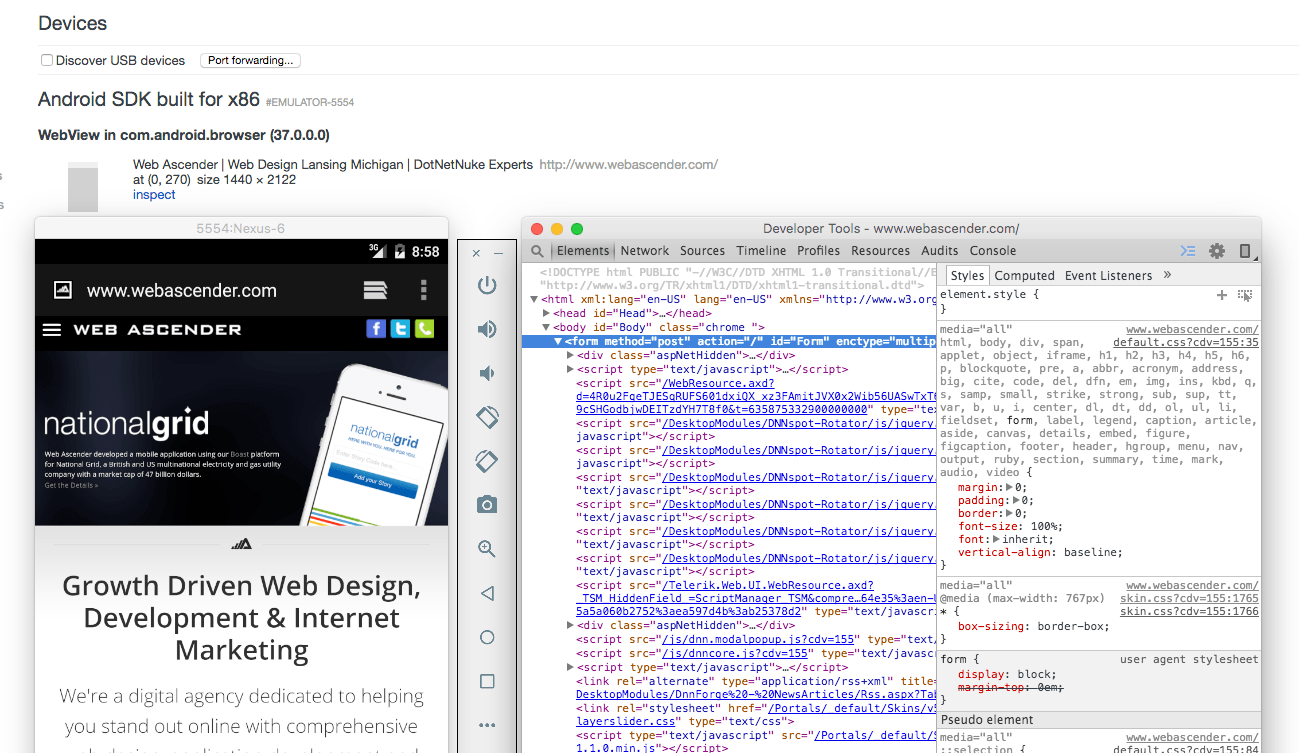Click the more options ellipsis below Overview button
The height and width of the screenshot is (753, 1299).
tap(487, 725)
